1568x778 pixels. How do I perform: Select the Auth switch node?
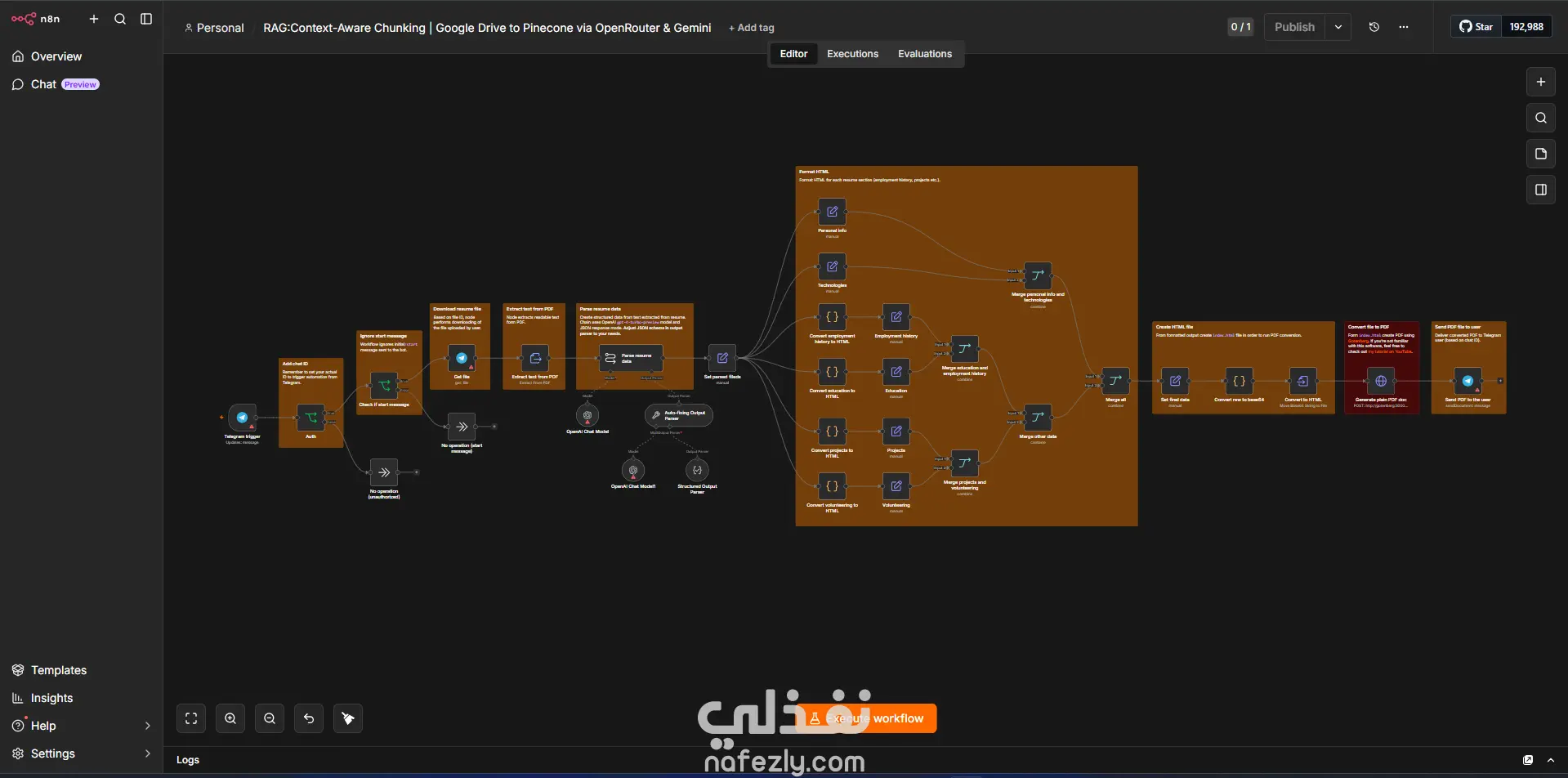[x=310, y=418]
